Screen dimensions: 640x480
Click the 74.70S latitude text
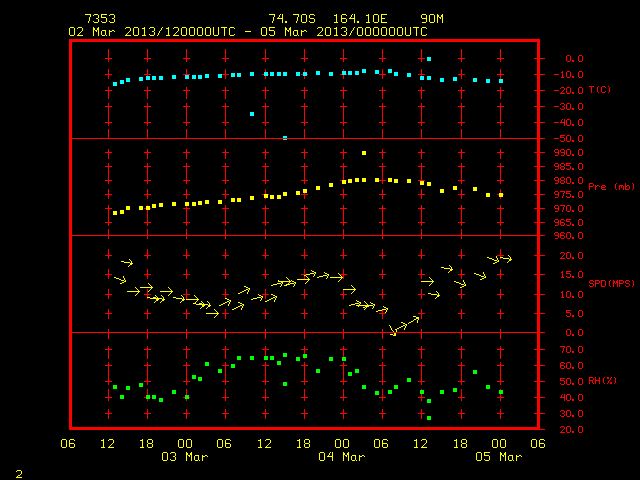(x=292, y=19)
